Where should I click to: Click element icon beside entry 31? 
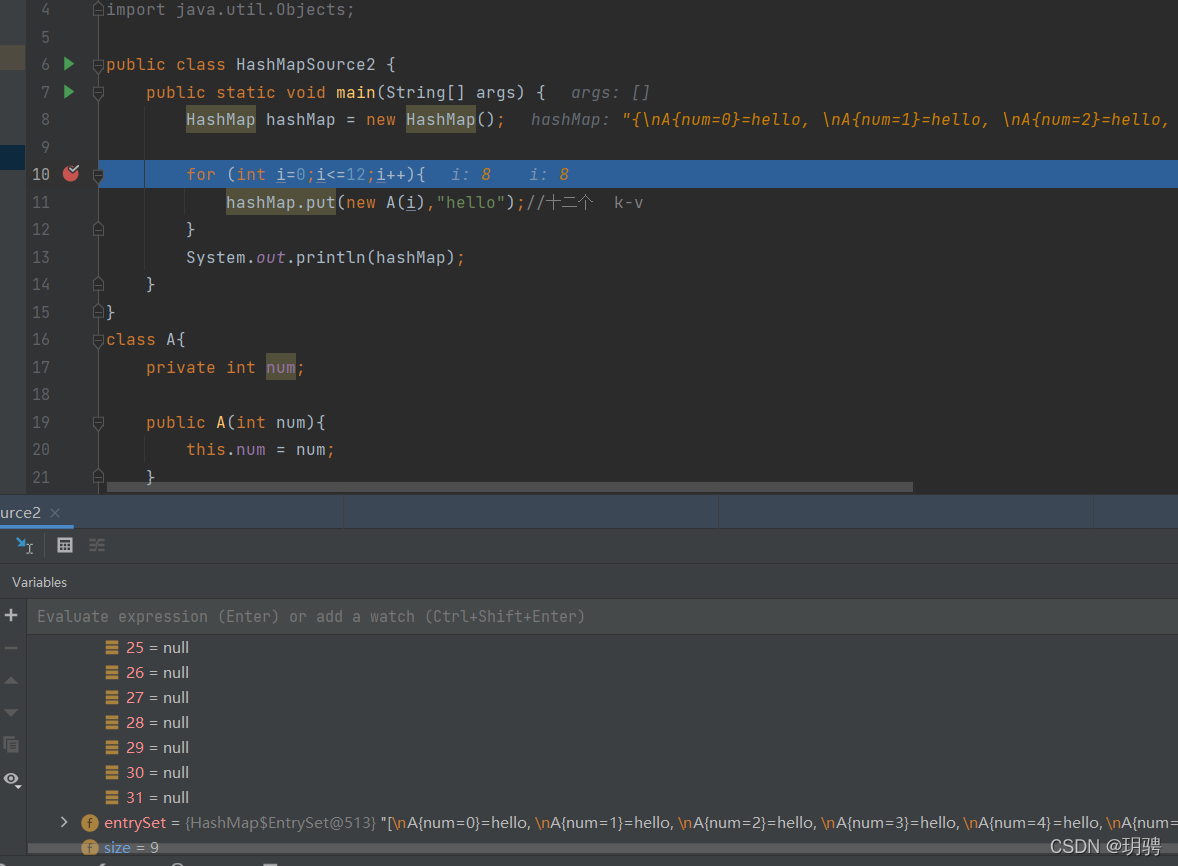pyautogui.click(x=112, y=798)
